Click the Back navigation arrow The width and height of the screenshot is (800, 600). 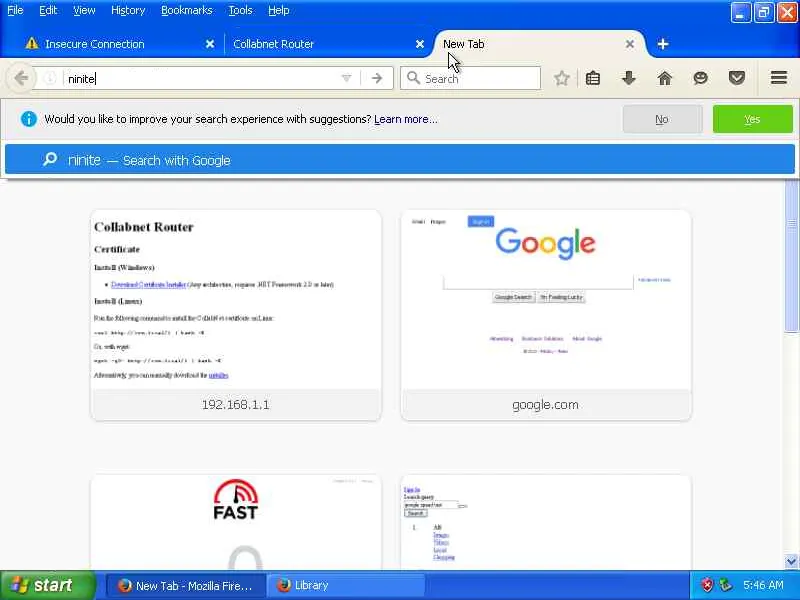(x=21, y=78)
